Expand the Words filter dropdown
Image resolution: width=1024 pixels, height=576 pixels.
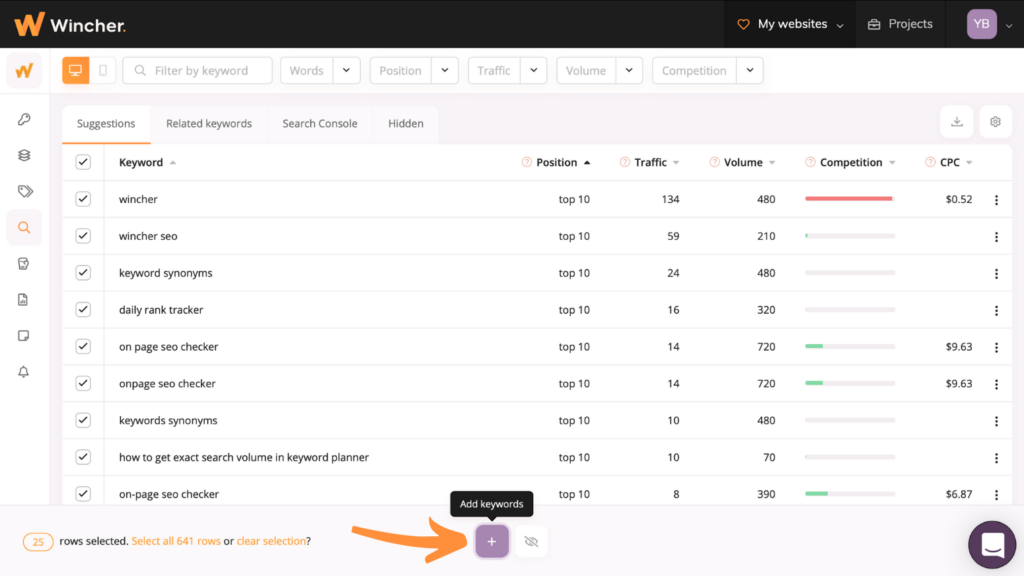(346, 71)
